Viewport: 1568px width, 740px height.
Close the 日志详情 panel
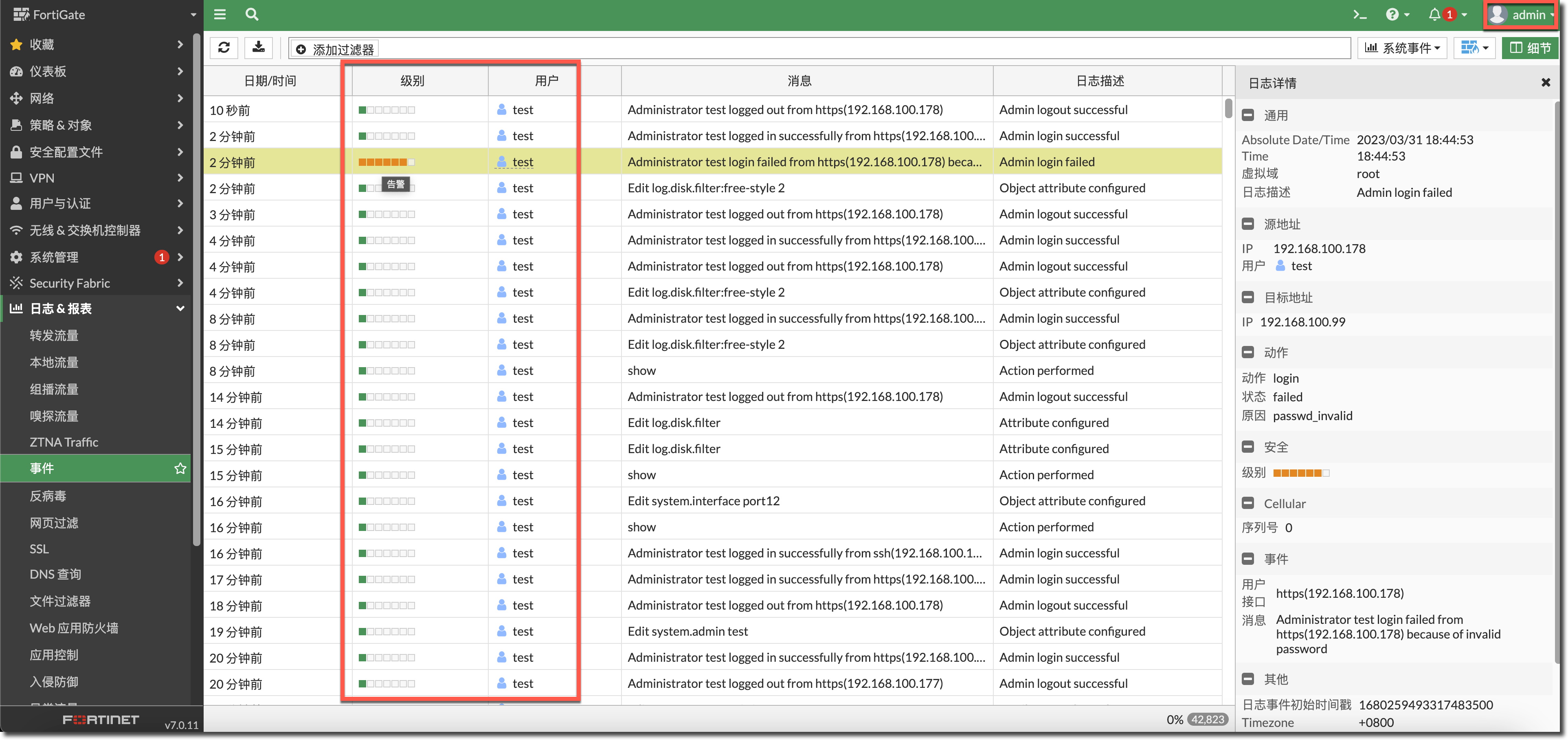click(x=1545, y=82)
